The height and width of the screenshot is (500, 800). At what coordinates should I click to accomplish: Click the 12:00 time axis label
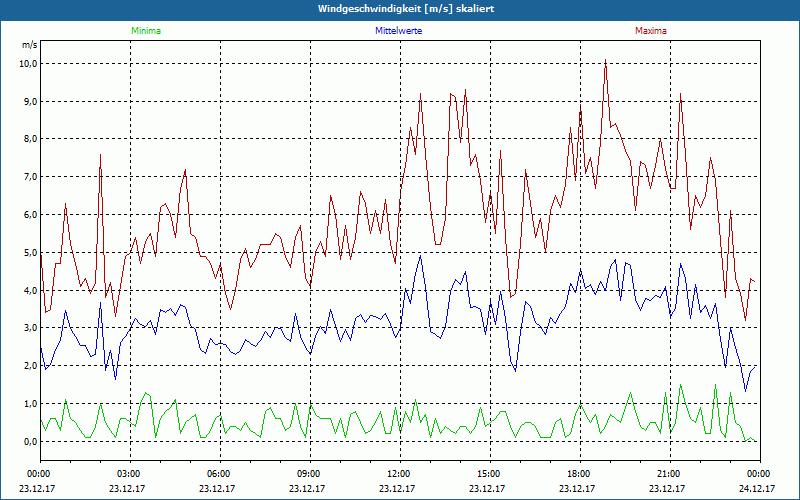[x=398, y=474]
